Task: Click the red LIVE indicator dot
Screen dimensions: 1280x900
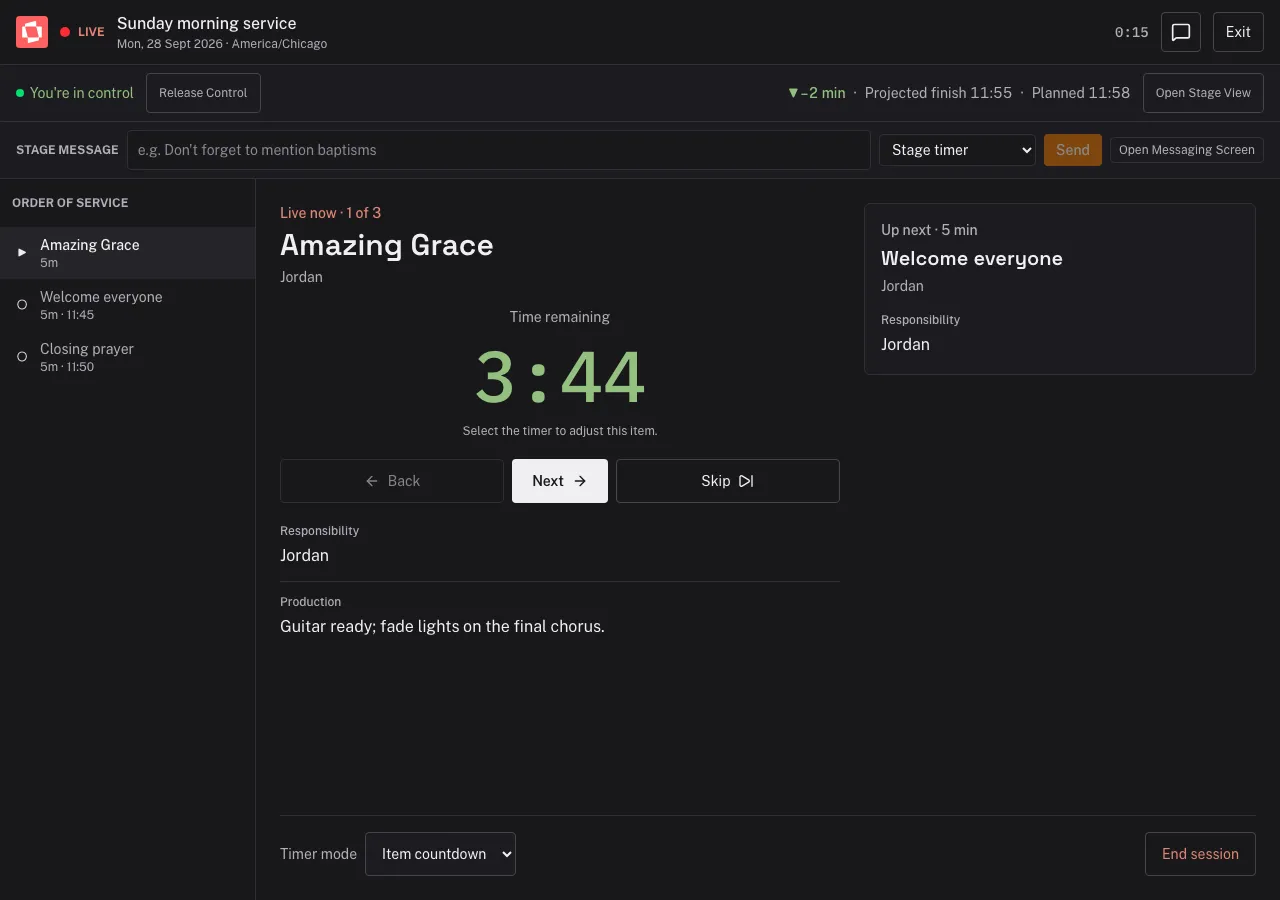Action: click(x=65, y=32)
